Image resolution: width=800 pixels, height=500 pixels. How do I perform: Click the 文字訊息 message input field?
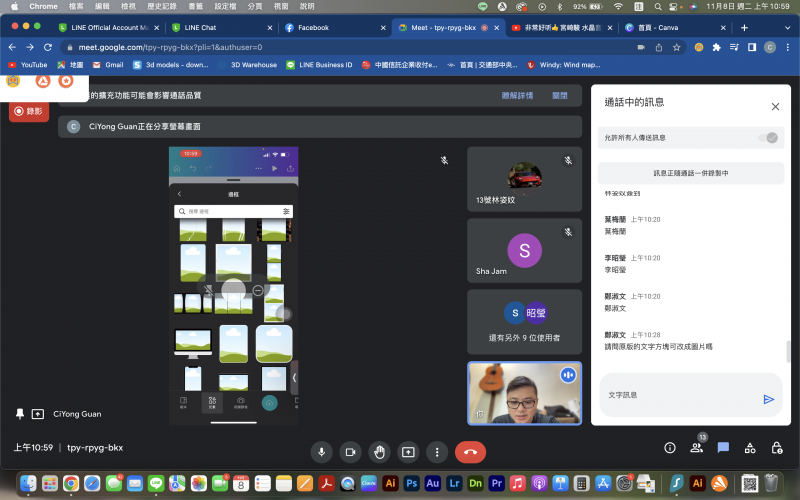pos(680,395)
